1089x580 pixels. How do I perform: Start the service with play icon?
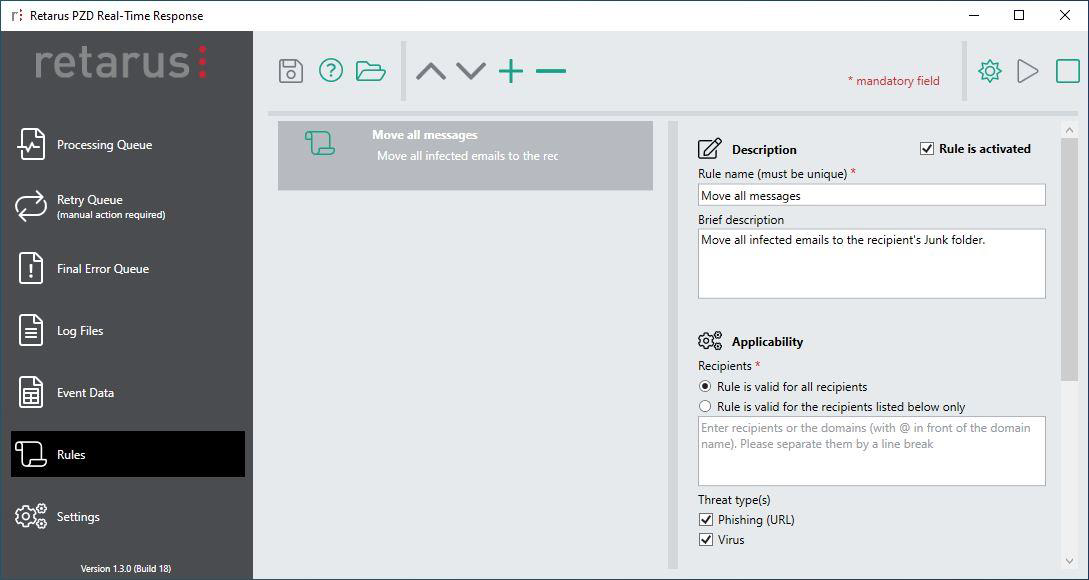1028,71
